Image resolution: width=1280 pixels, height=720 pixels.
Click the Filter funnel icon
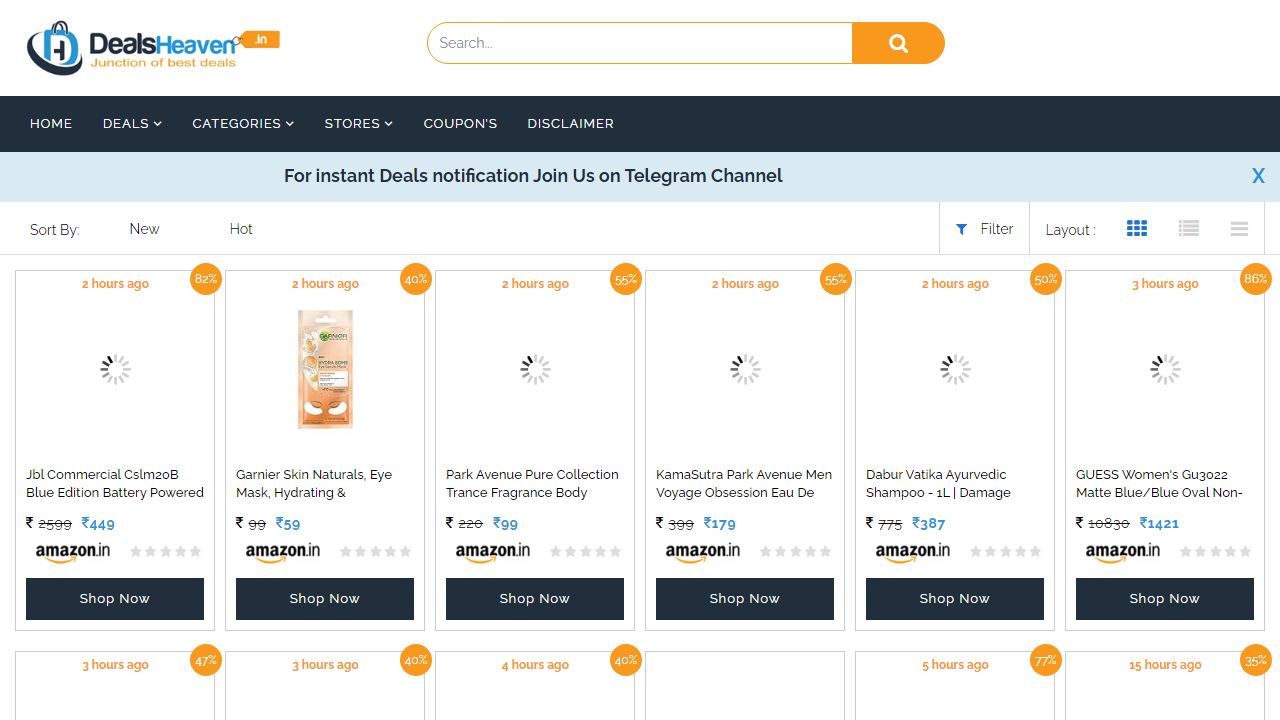point(962,229)
